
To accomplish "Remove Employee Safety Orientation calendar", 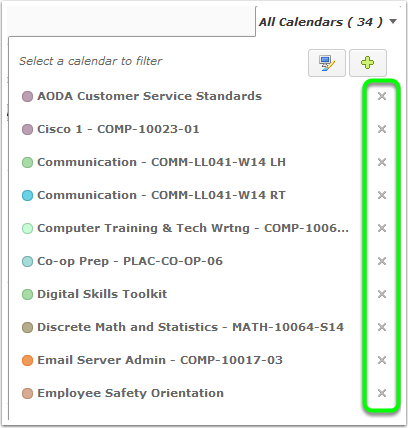I will (382, 393).
